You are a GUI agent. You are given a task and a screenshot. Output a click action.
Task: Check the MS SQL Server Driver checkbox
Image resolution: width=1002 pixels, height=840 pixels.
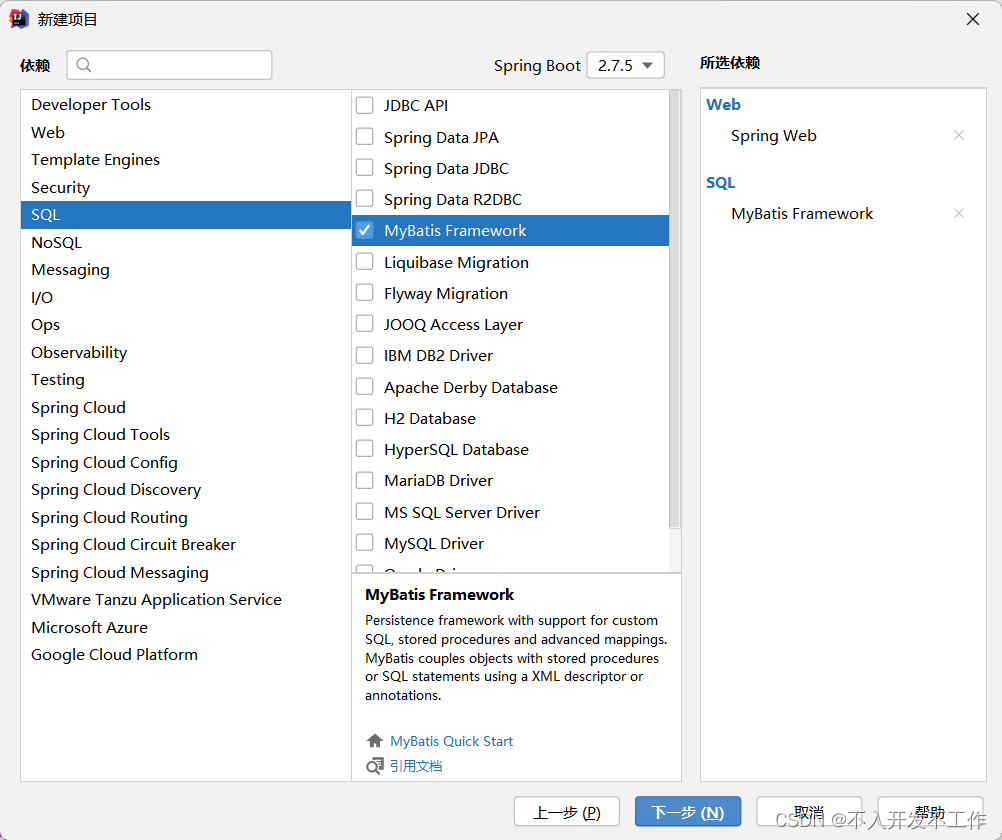364,511
